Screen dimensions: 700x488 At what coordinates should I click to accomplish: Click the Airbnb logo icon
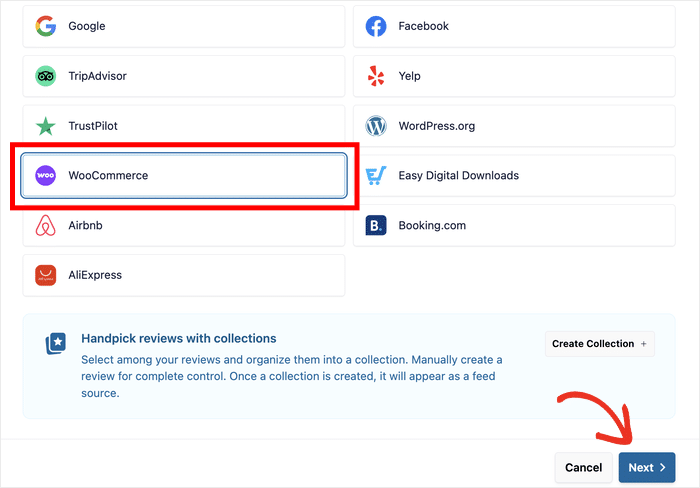click(46, 225)
